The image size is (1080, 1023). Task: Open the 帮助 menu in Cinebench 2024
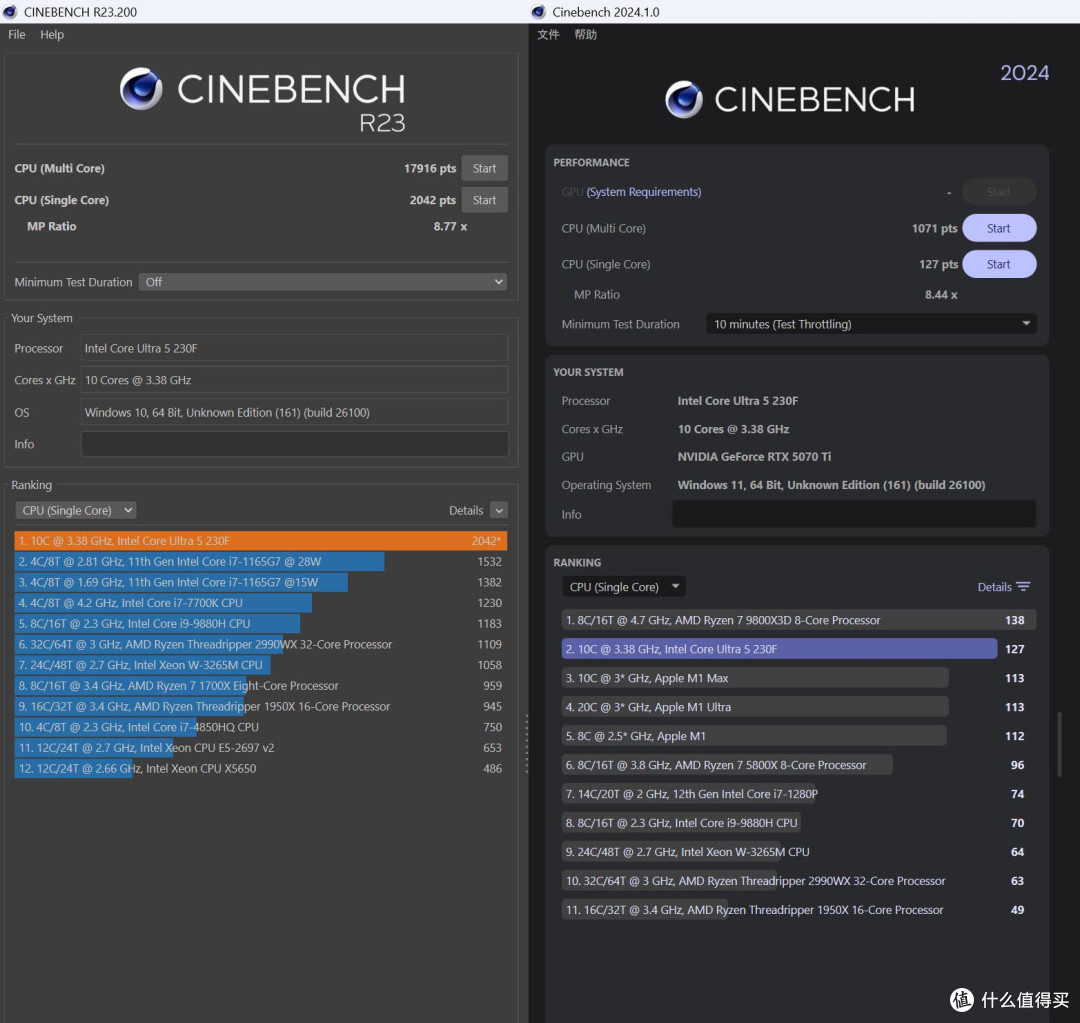pos(585,34)
